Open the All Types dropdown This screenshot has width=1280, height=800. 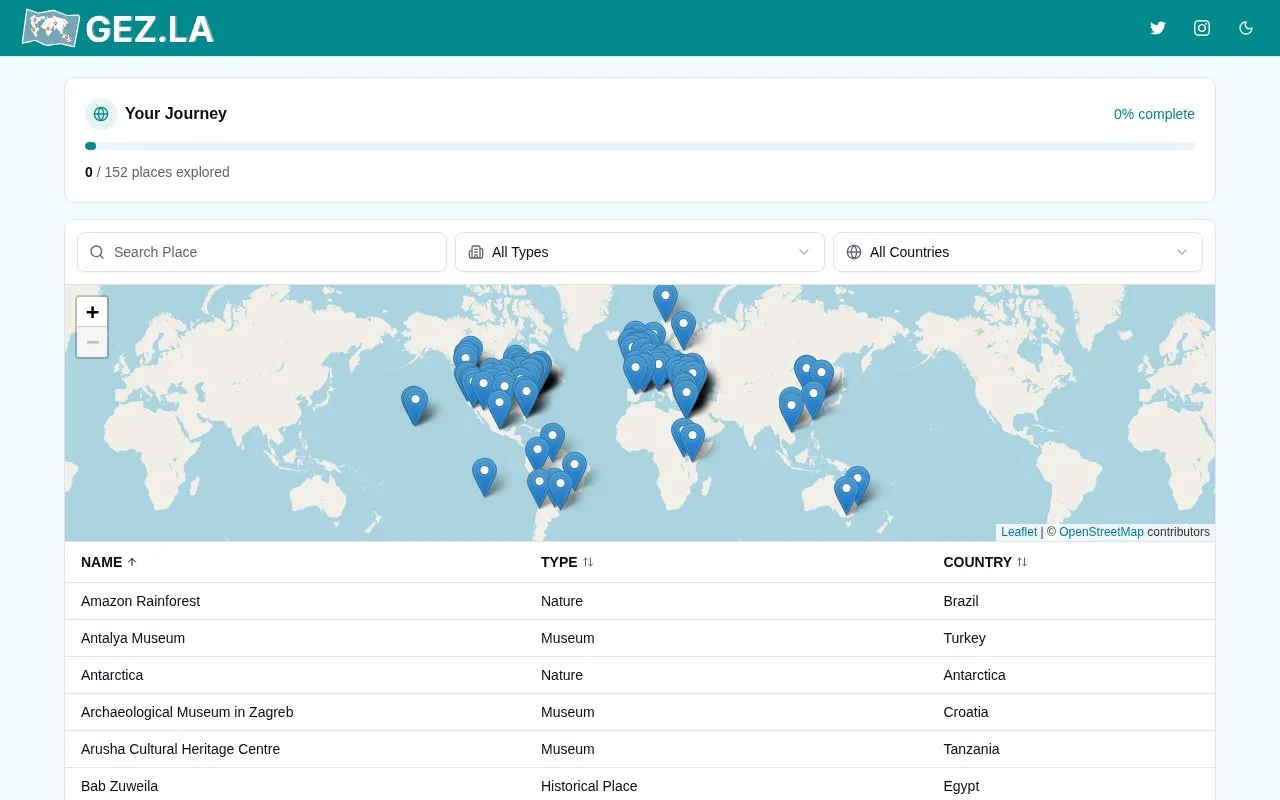[640, 252]
